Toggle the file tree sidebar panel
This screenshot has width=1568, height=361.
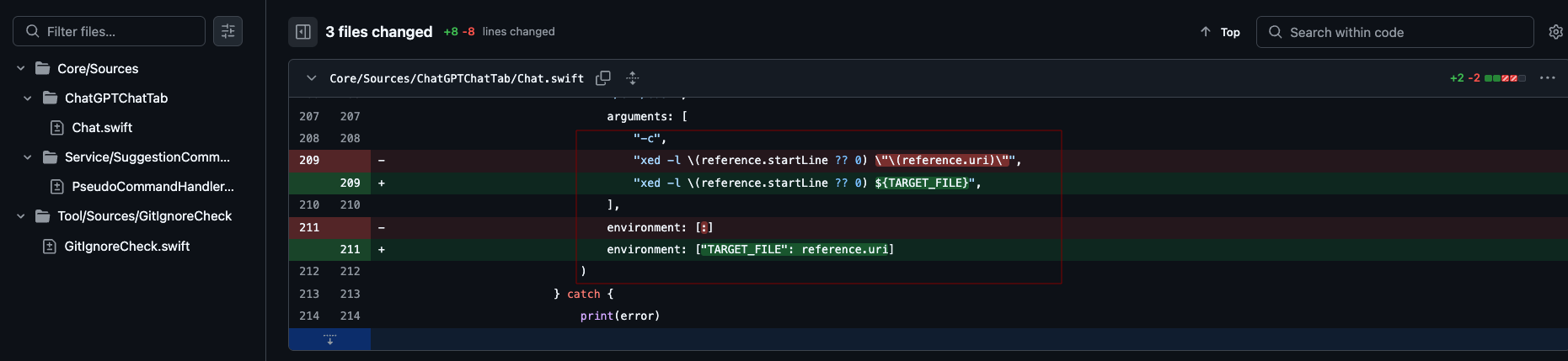point(303,32)
